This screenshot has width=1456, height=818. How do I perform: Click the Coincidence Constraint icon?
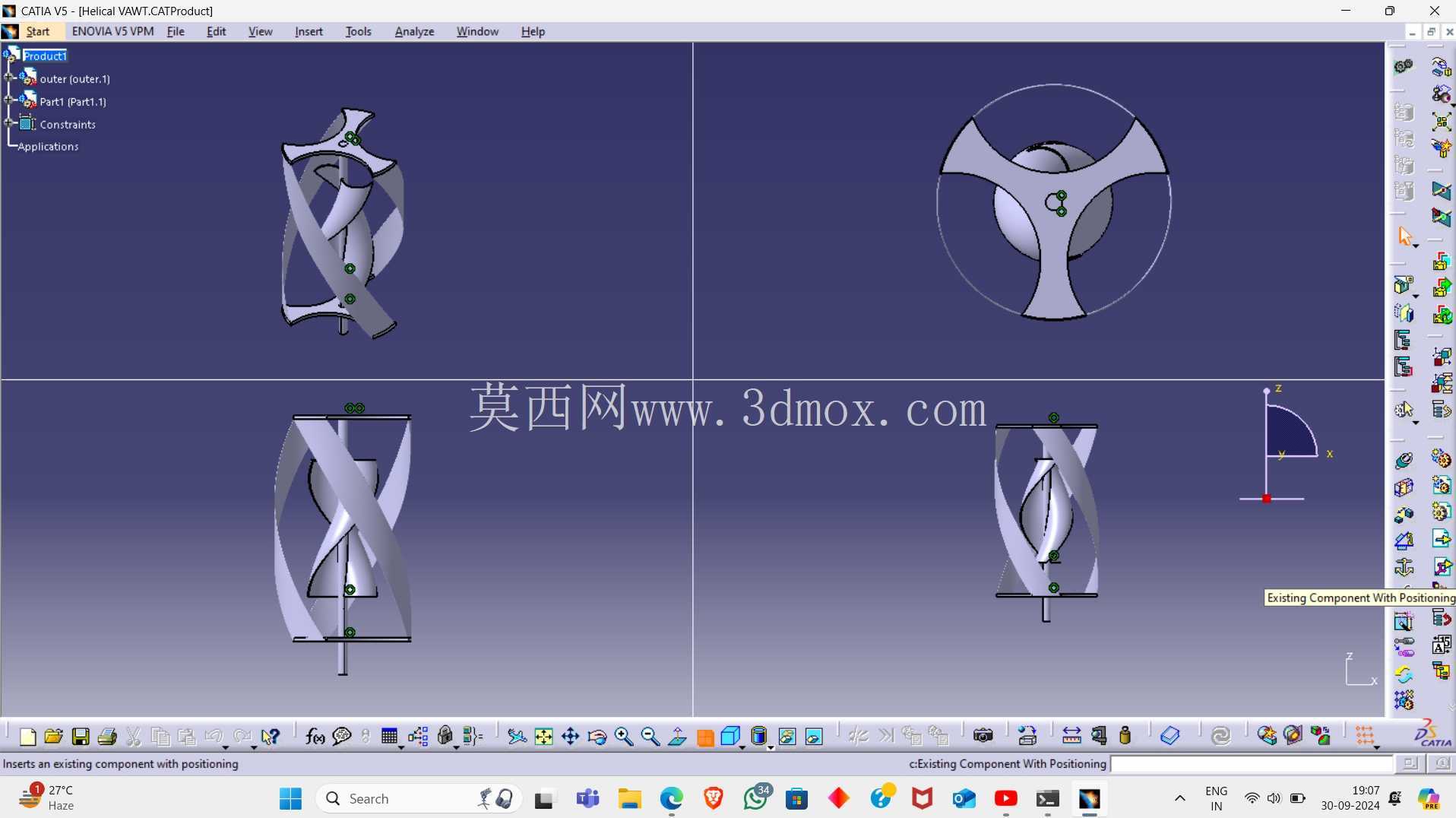pyautogui.click(x=1404, y=460)
